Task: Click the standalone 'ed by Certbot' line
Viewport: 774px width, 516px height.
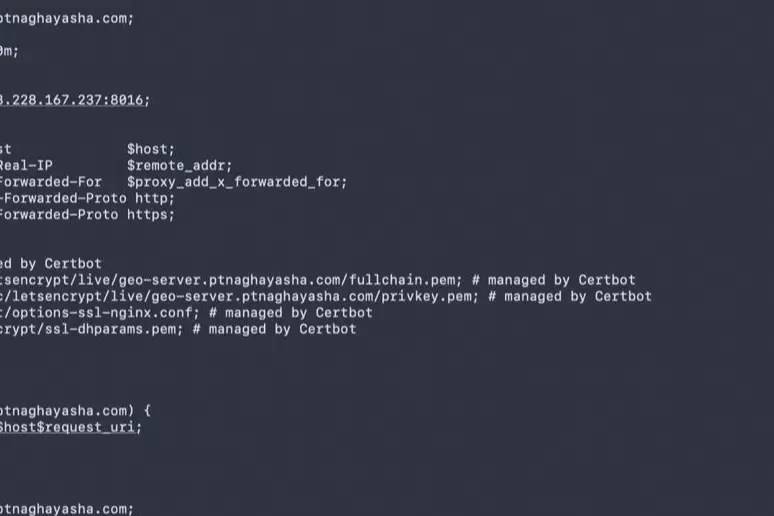Action: [50, 263]
